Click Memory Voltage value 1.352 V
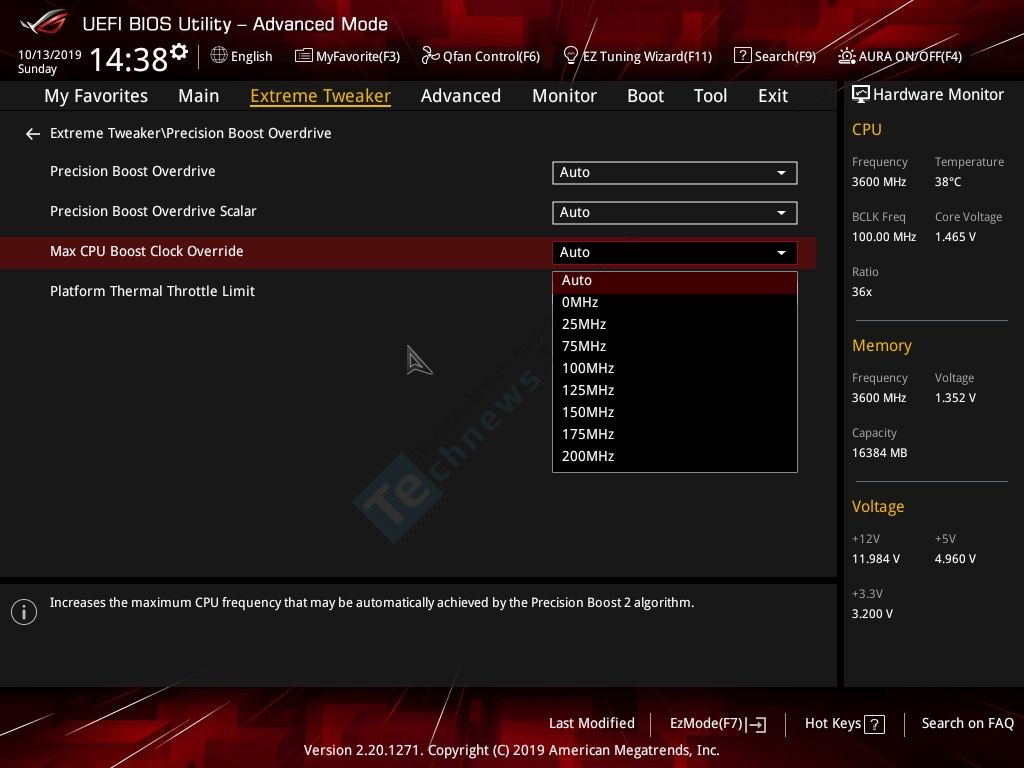The width and height of the screenshot is (1024, 768). (955, 398)
